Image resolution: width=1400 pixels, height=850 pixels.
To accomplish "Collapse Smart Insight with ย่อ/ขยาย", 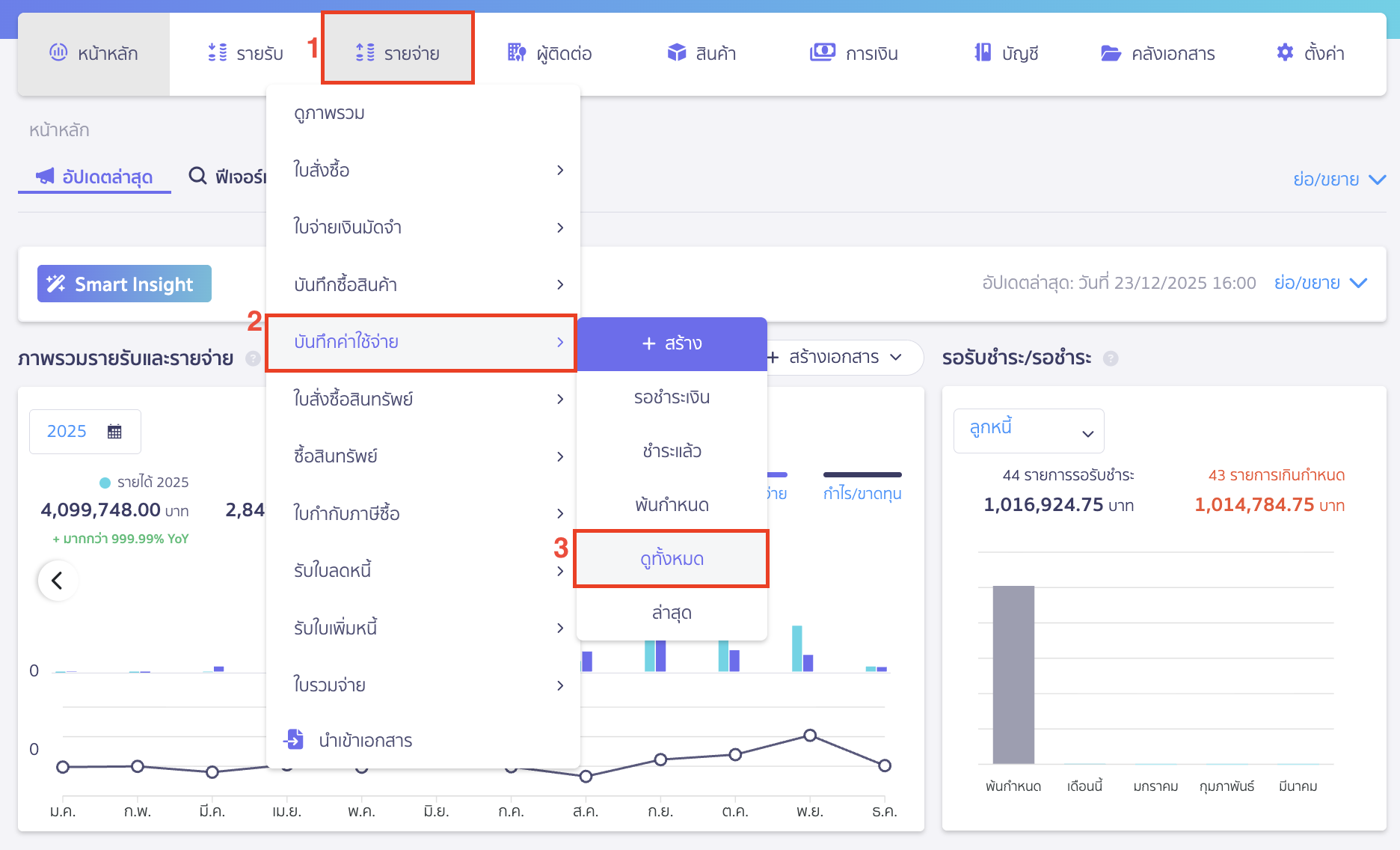I will pos(1320,283).
